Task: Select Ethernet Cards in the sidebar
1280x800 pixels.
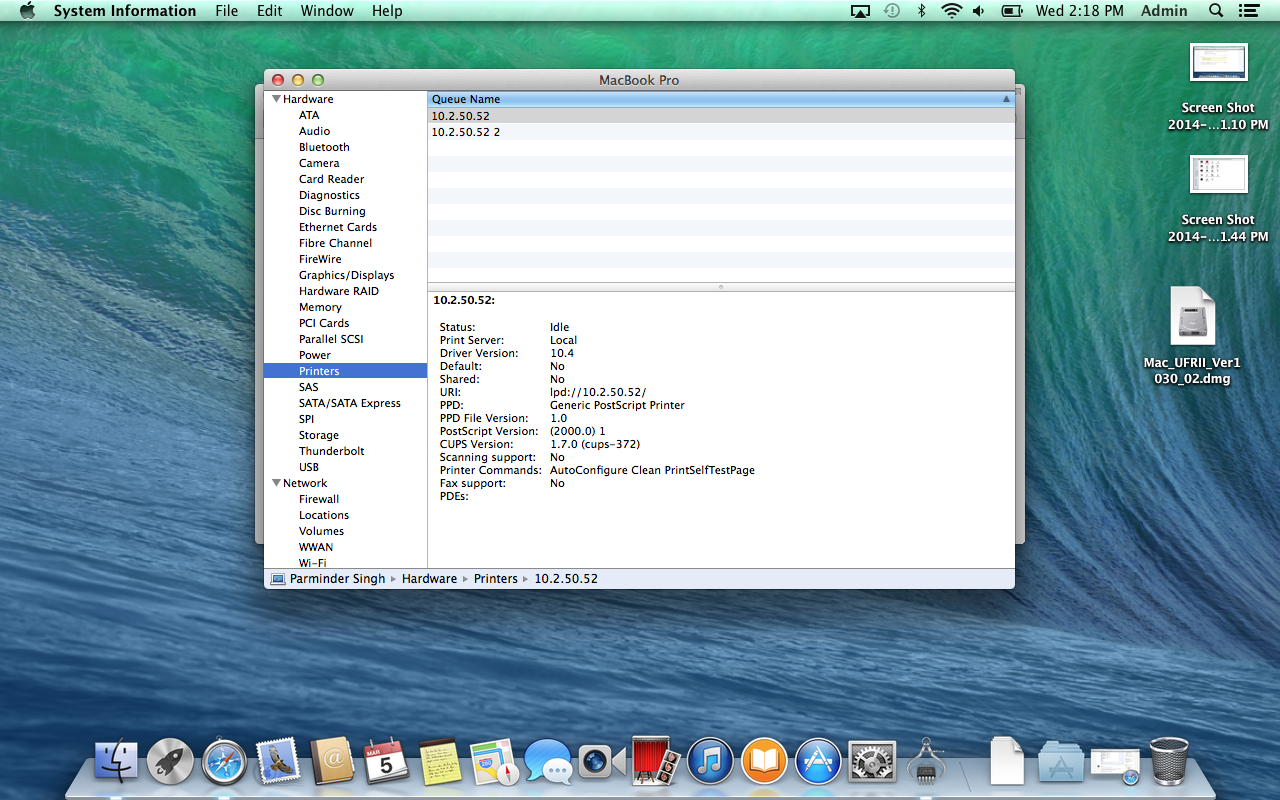Action: pos(338,227)
